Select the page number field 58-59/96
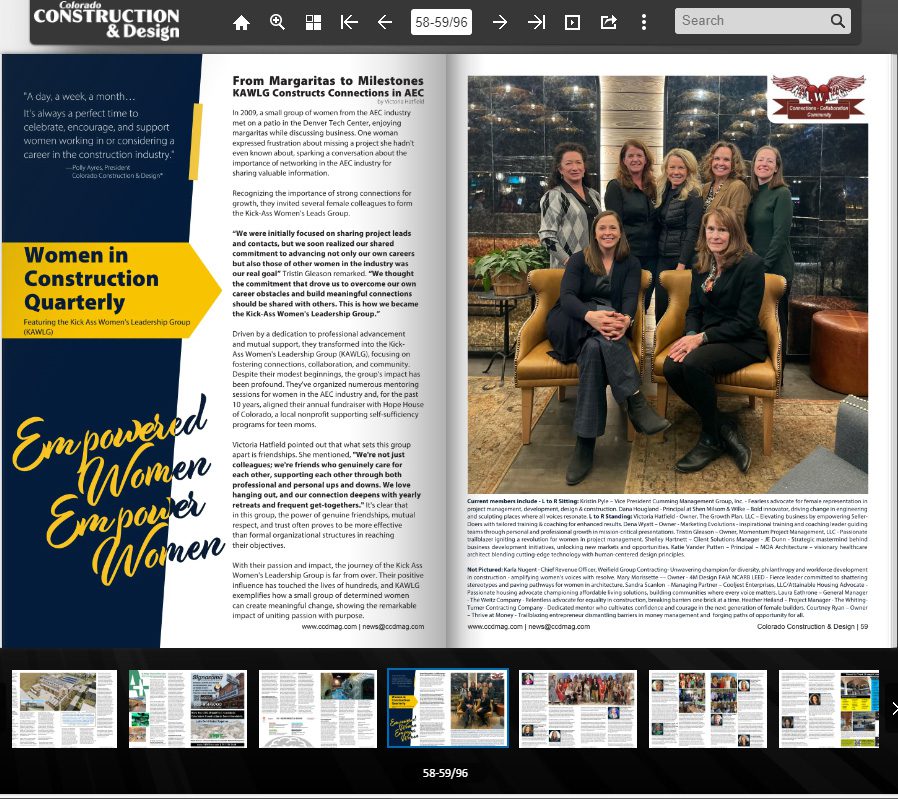This screenshot has height=799, width=898. 442,22
